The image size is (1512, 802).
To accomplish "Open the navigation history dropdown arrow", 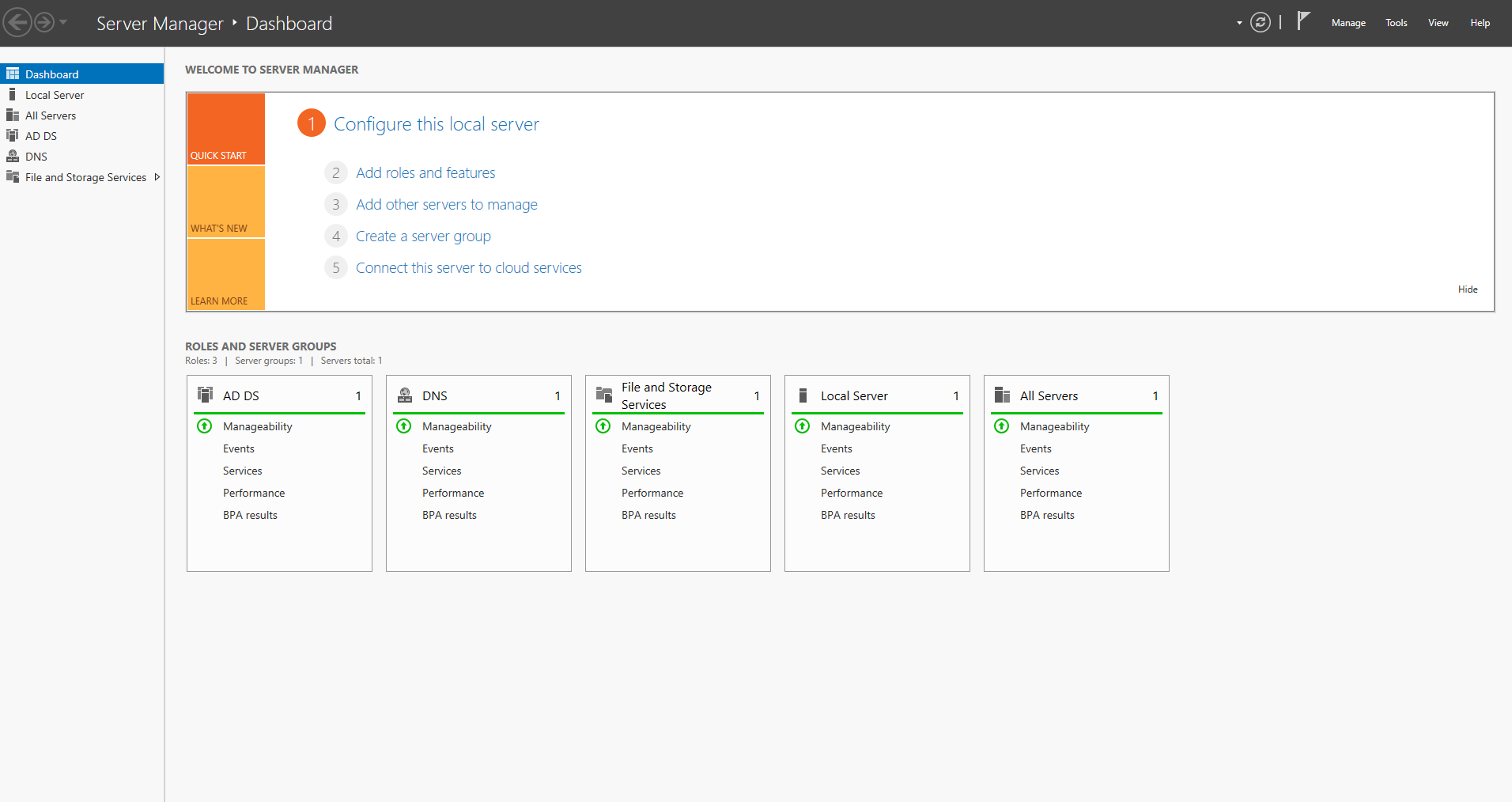I will [63, 22].
